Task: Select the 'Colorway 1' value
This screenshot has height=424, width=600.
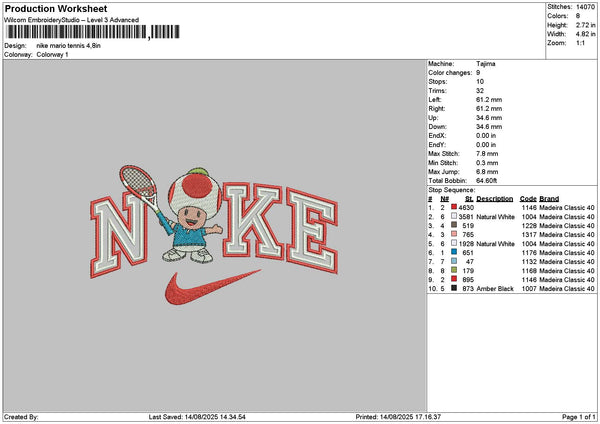Action: point(52,55)
